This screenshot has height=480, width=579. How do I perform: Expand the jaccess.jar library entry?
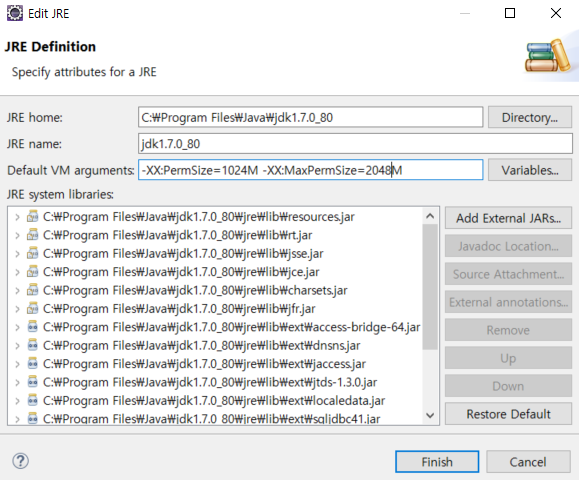[17, 364]
